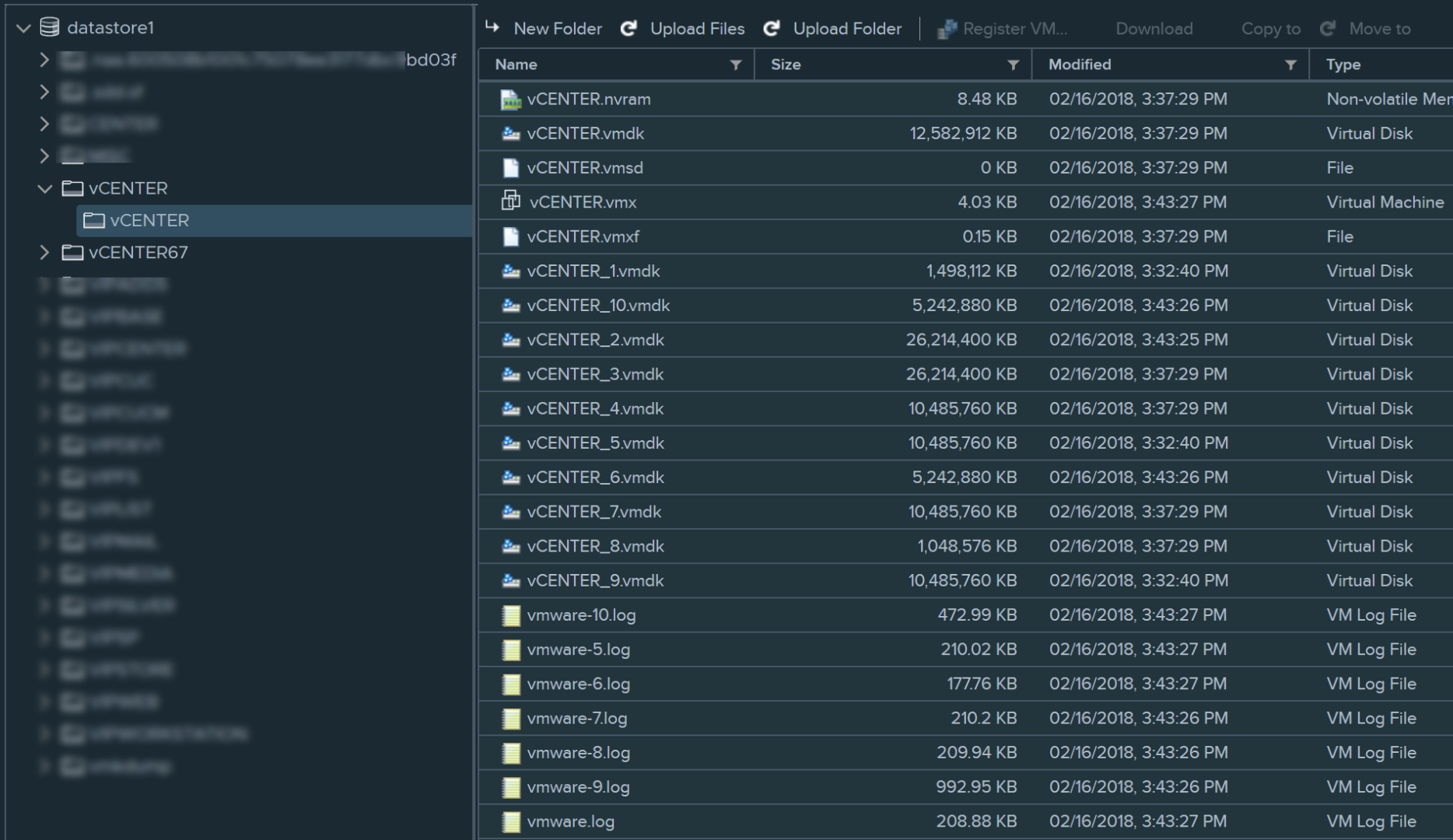Screen dimensions: 1453x840
Task: Click the vCENTER67 folder icon
Action: 72,252
